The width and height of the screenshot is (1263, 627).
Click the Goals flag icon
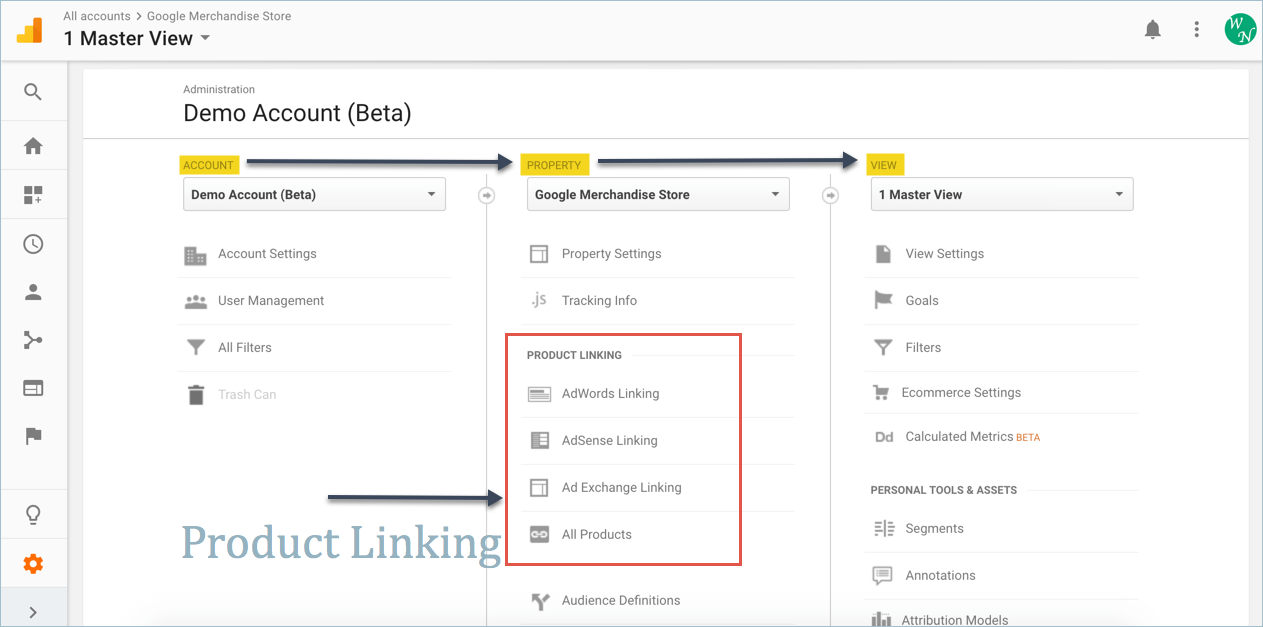[x=883, y=300]
